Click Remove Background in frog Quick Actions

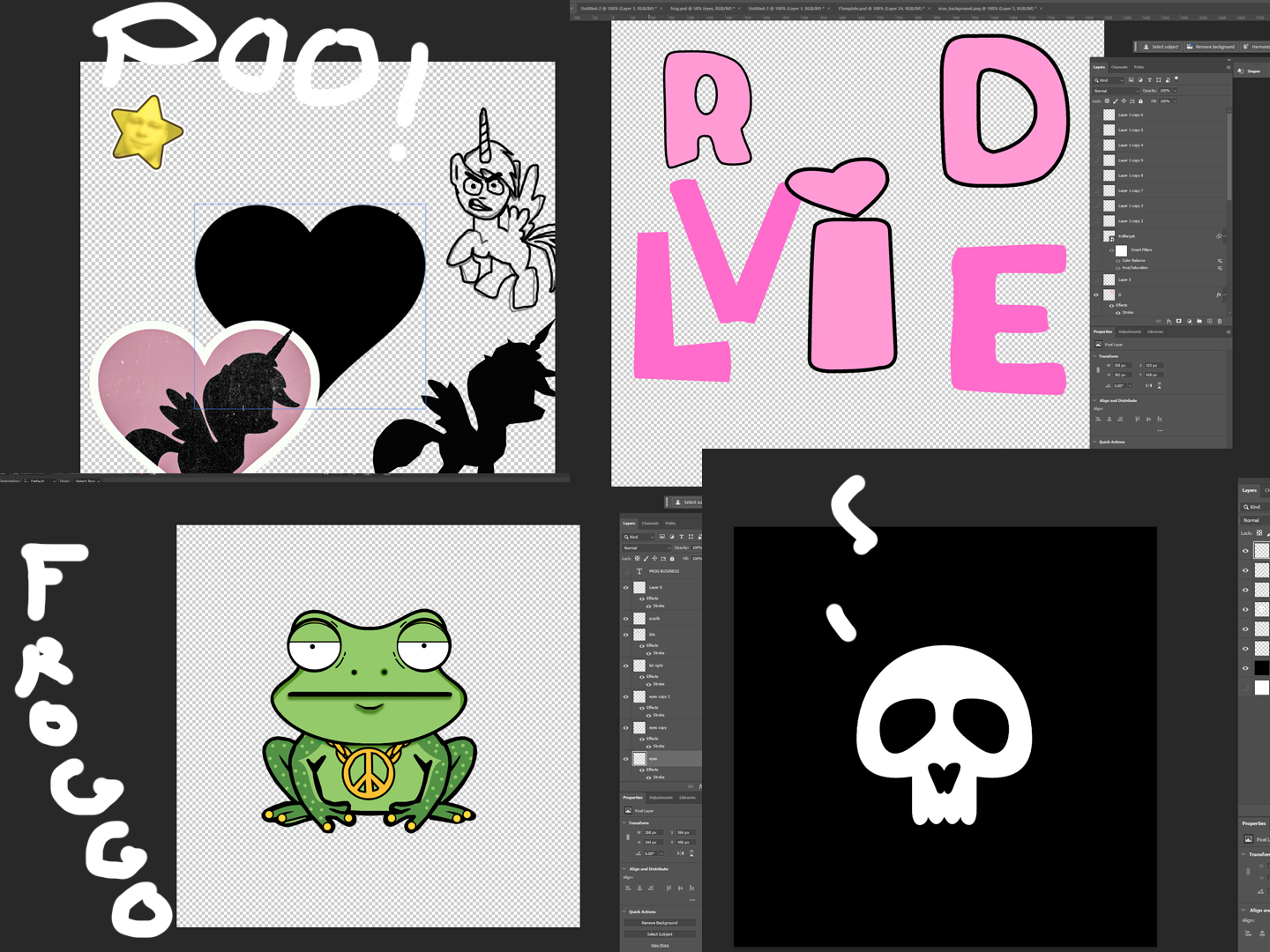point(660,923)
